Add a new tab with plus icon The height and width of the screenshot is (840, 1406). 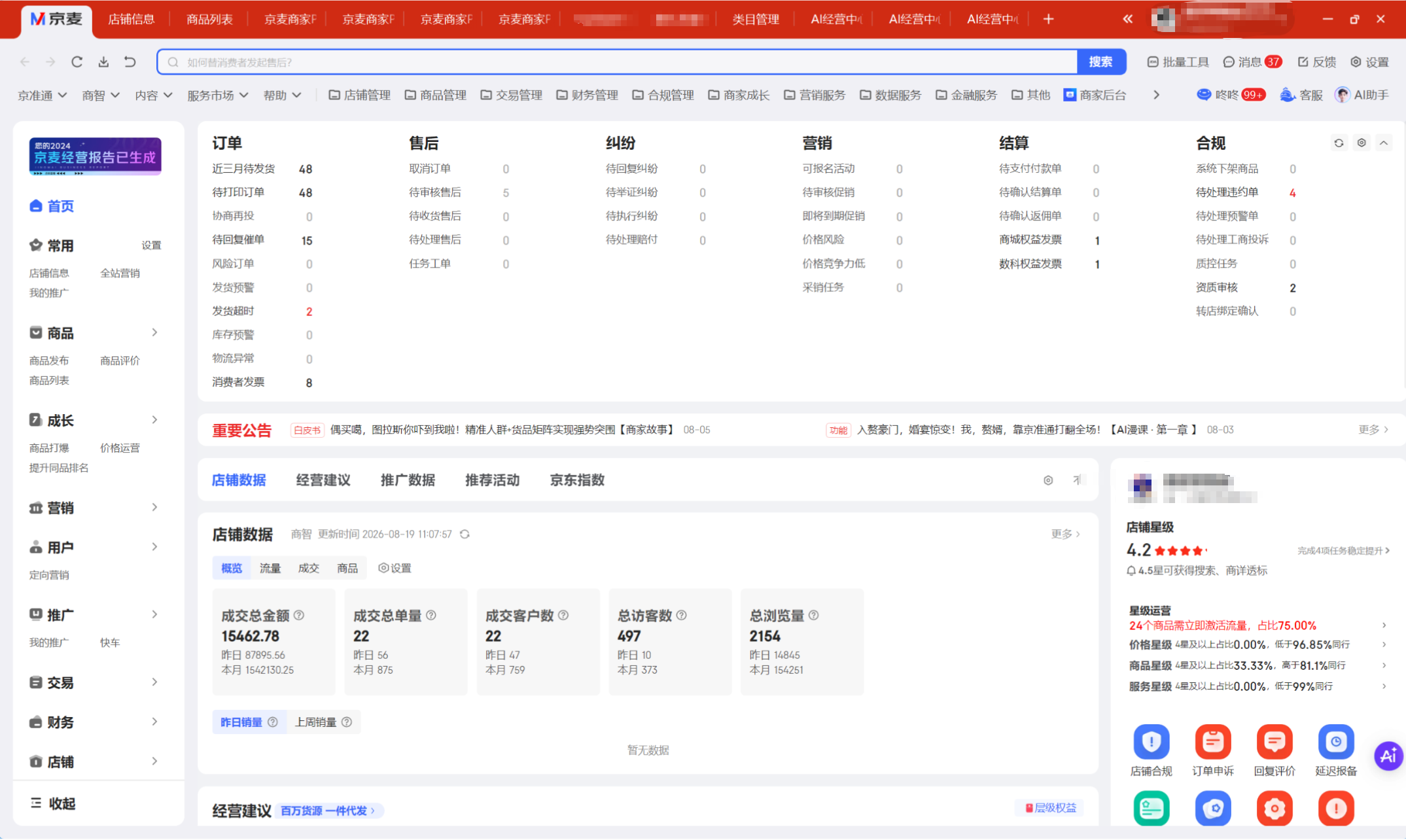[1048, 19]
